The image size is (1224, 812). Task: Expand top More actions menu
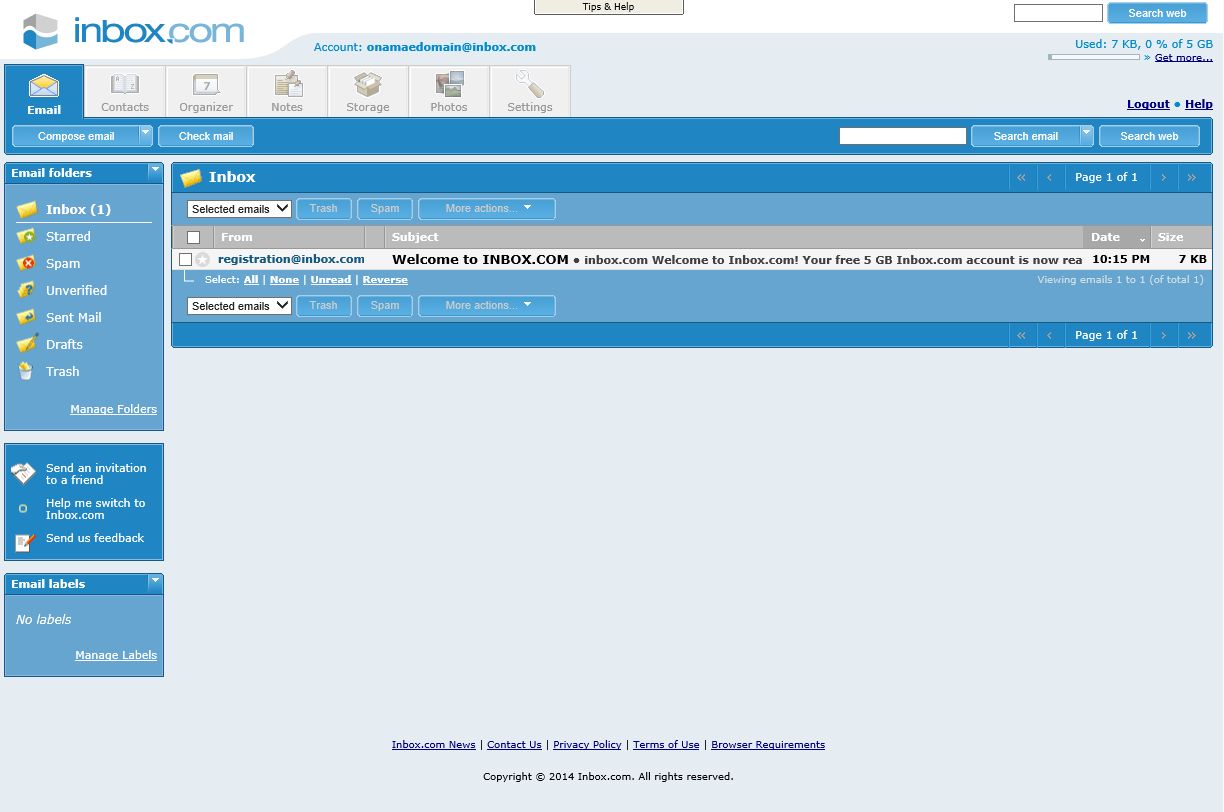point(487,209)
